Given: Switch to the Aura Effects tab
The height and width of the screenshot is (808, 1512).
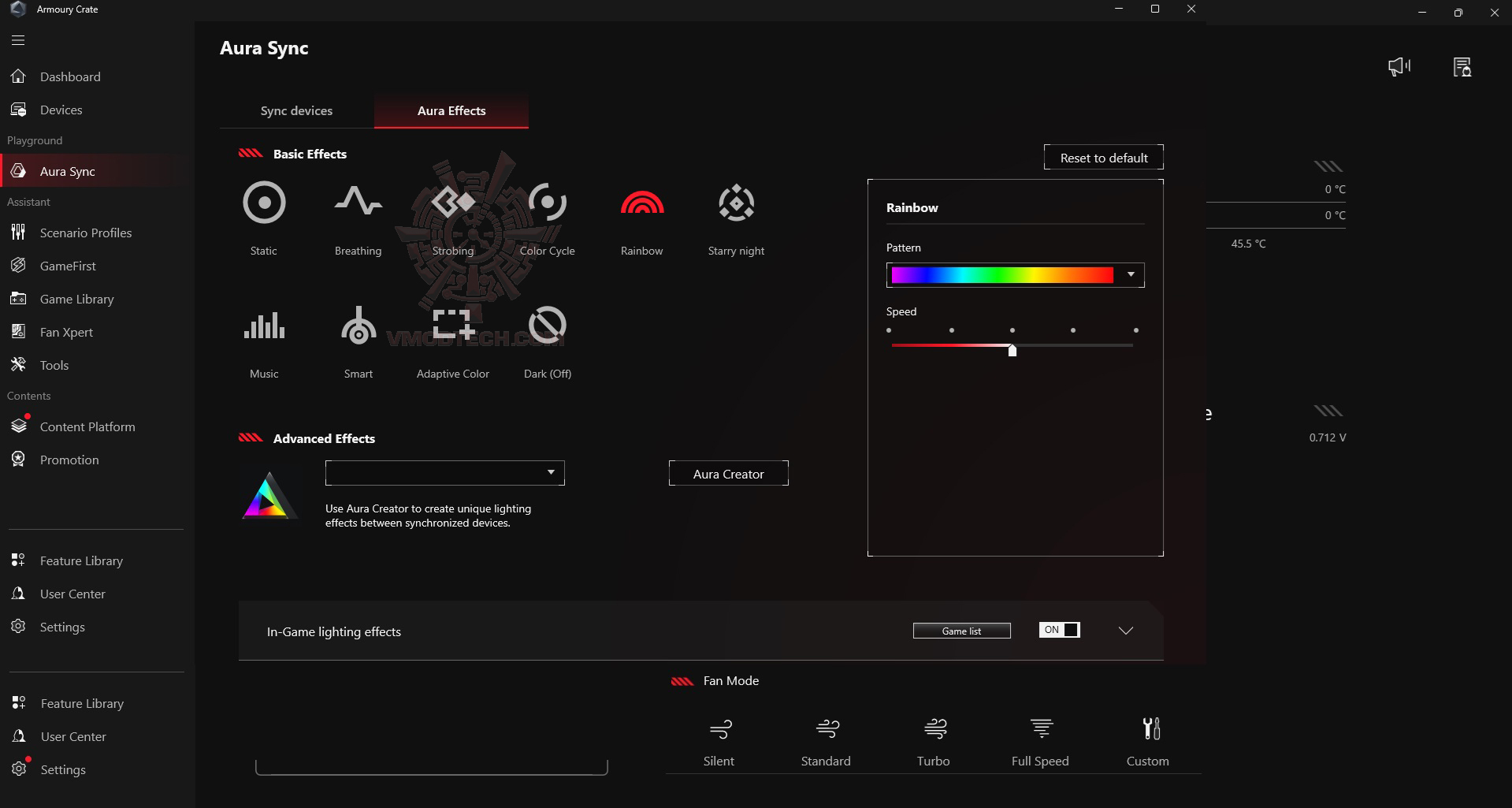Looking at the screenshot, I should click(451, 110).
